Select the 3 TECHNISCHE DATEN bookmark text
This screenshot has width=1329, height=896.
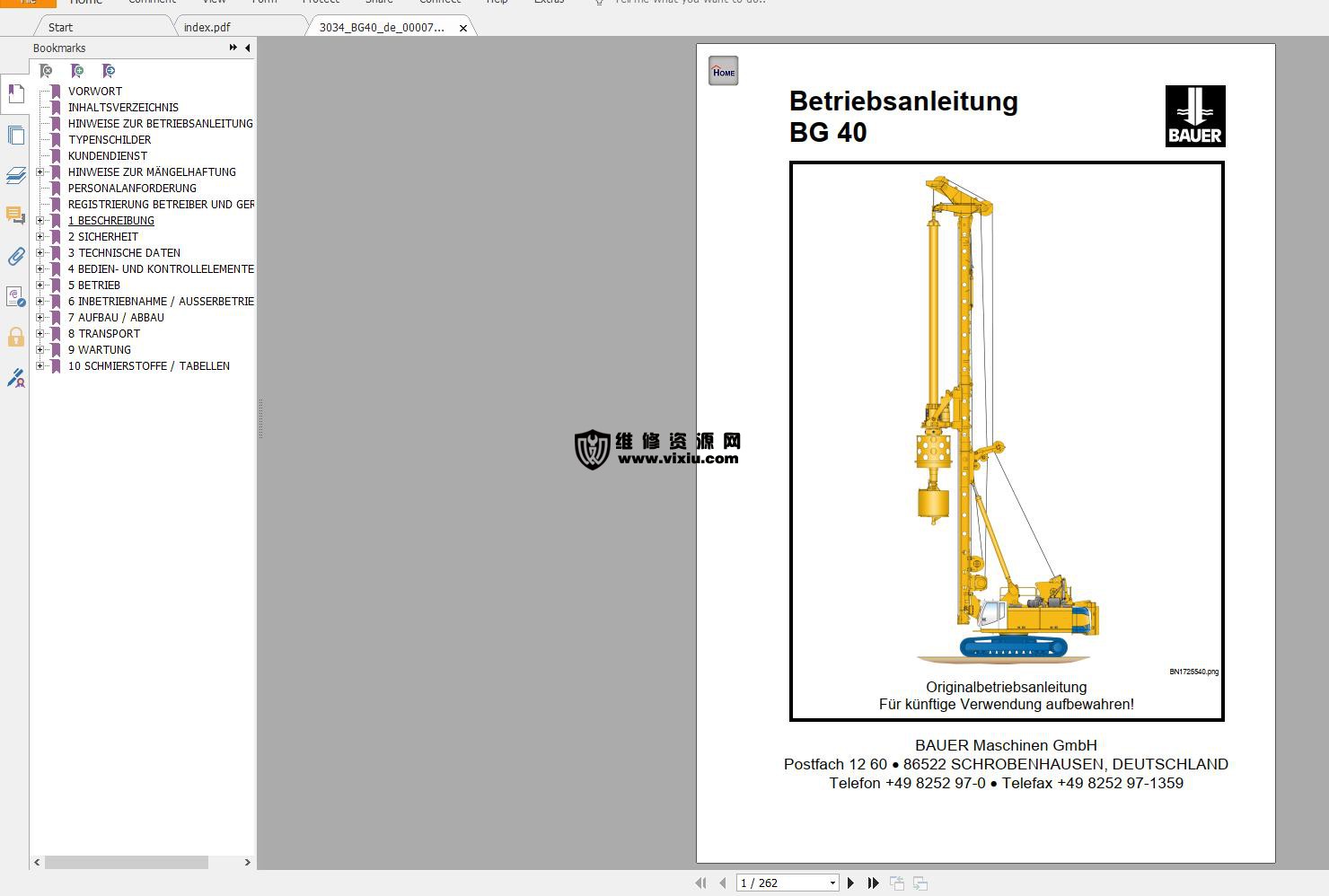pos(124,252)
